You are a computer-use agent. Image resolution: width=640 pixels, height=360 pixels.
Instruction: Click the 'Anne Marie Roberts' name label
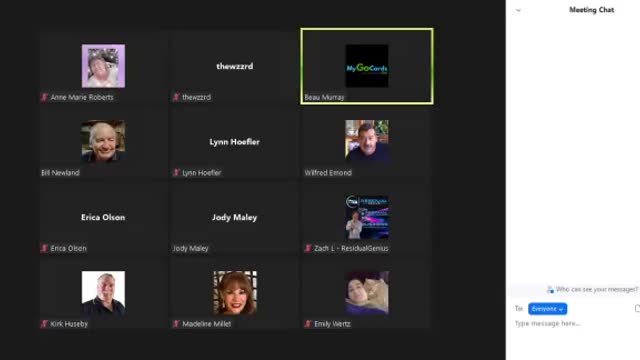[82, 97]
